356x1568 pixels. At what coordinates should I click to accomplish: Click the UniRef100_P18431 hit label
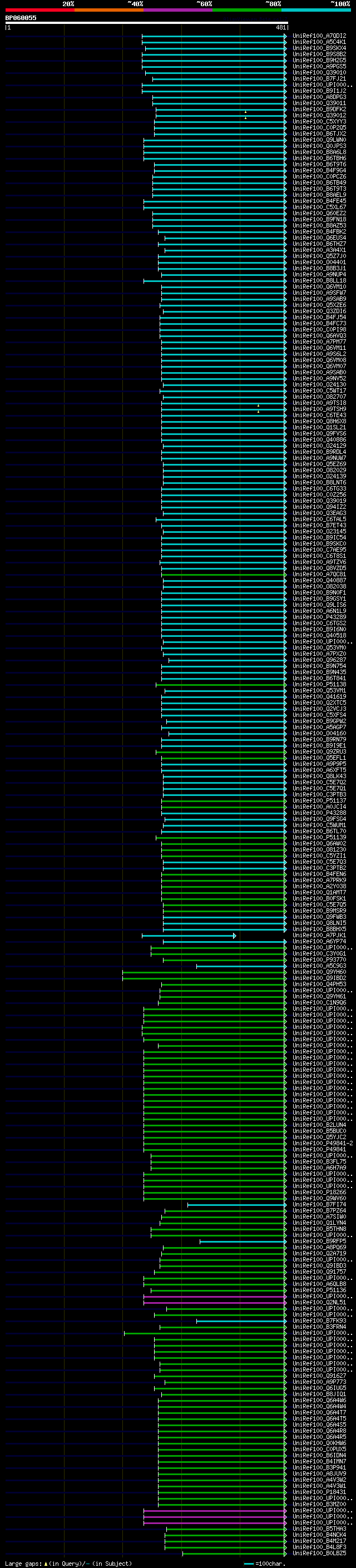pyautogui.click(x=319, y=1492)
